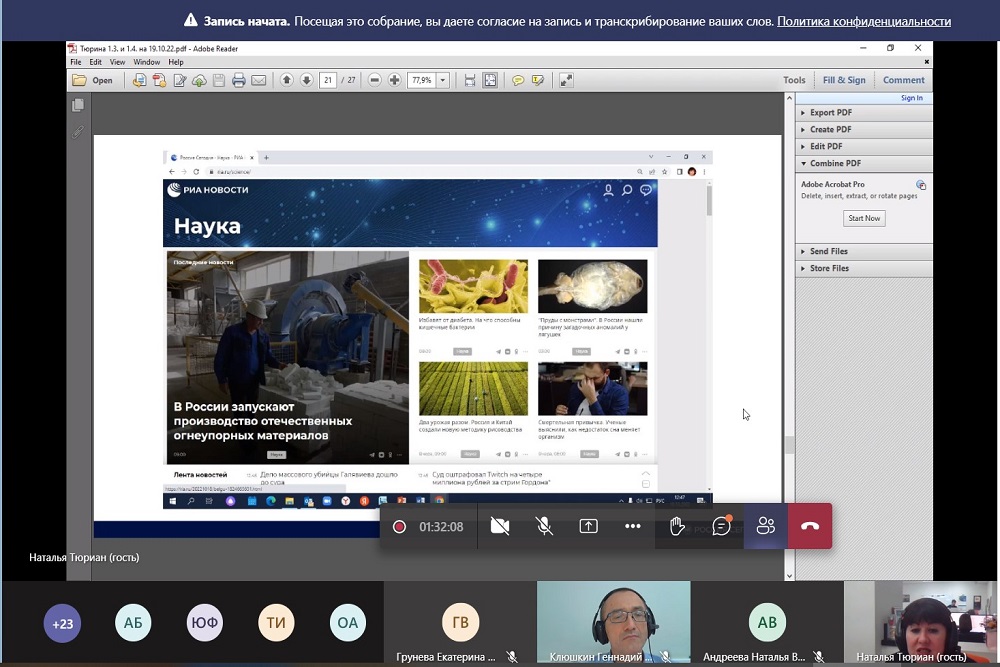This screenshot has width=1000, height=667.
Task: Open the View menu
Action: tap(117, 62)
